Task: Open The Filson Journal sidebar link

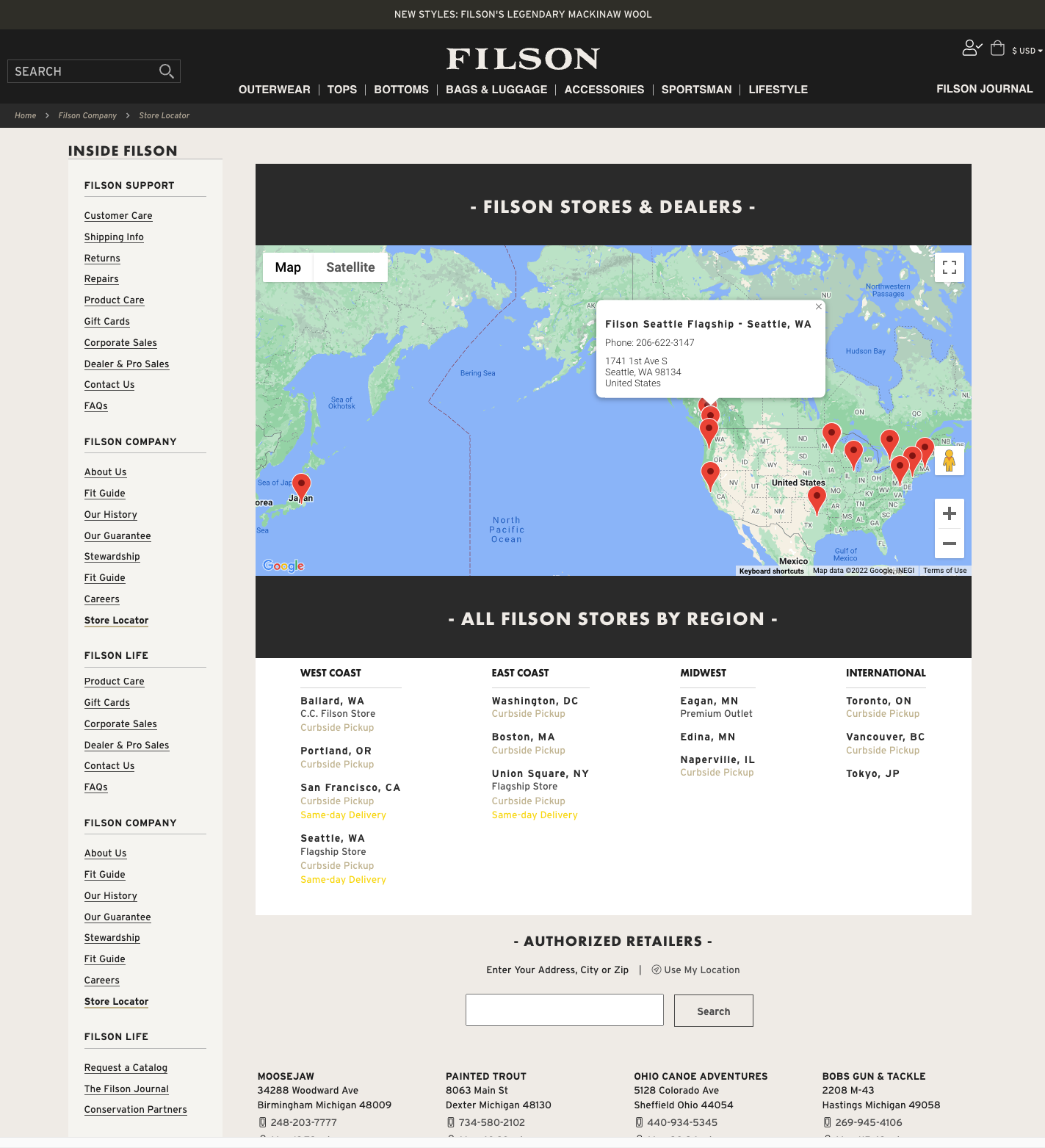Action: coord(126,1089)
